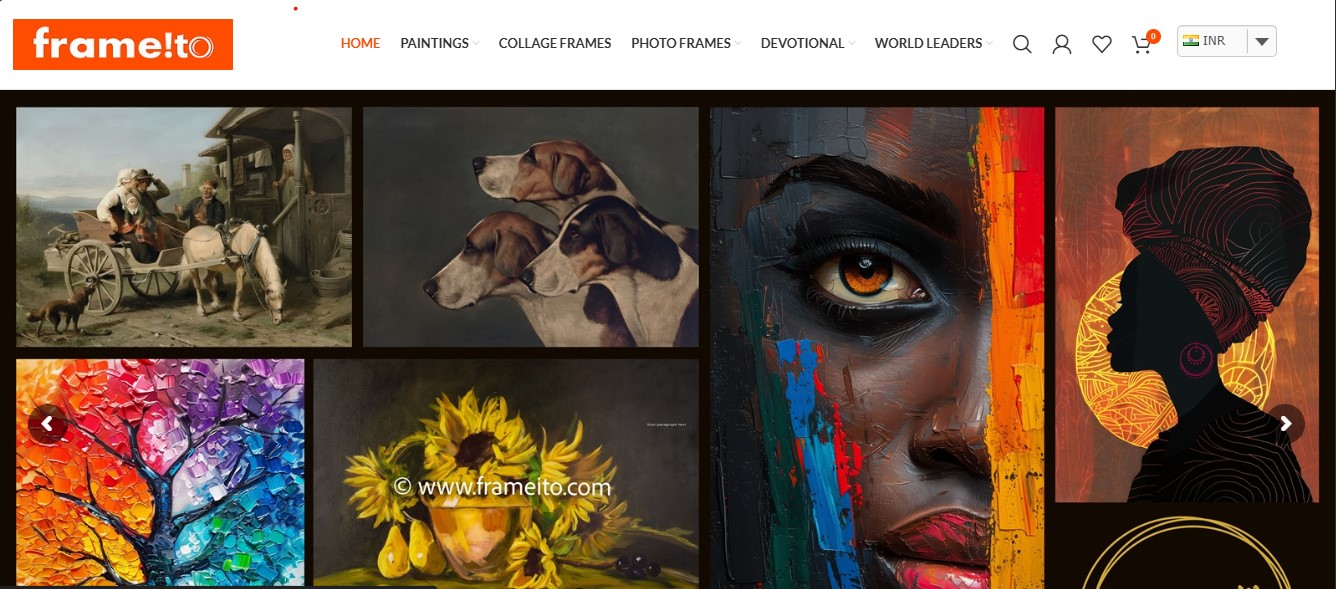
Task: Select the horse cart painting
Action: click(184, 227)
